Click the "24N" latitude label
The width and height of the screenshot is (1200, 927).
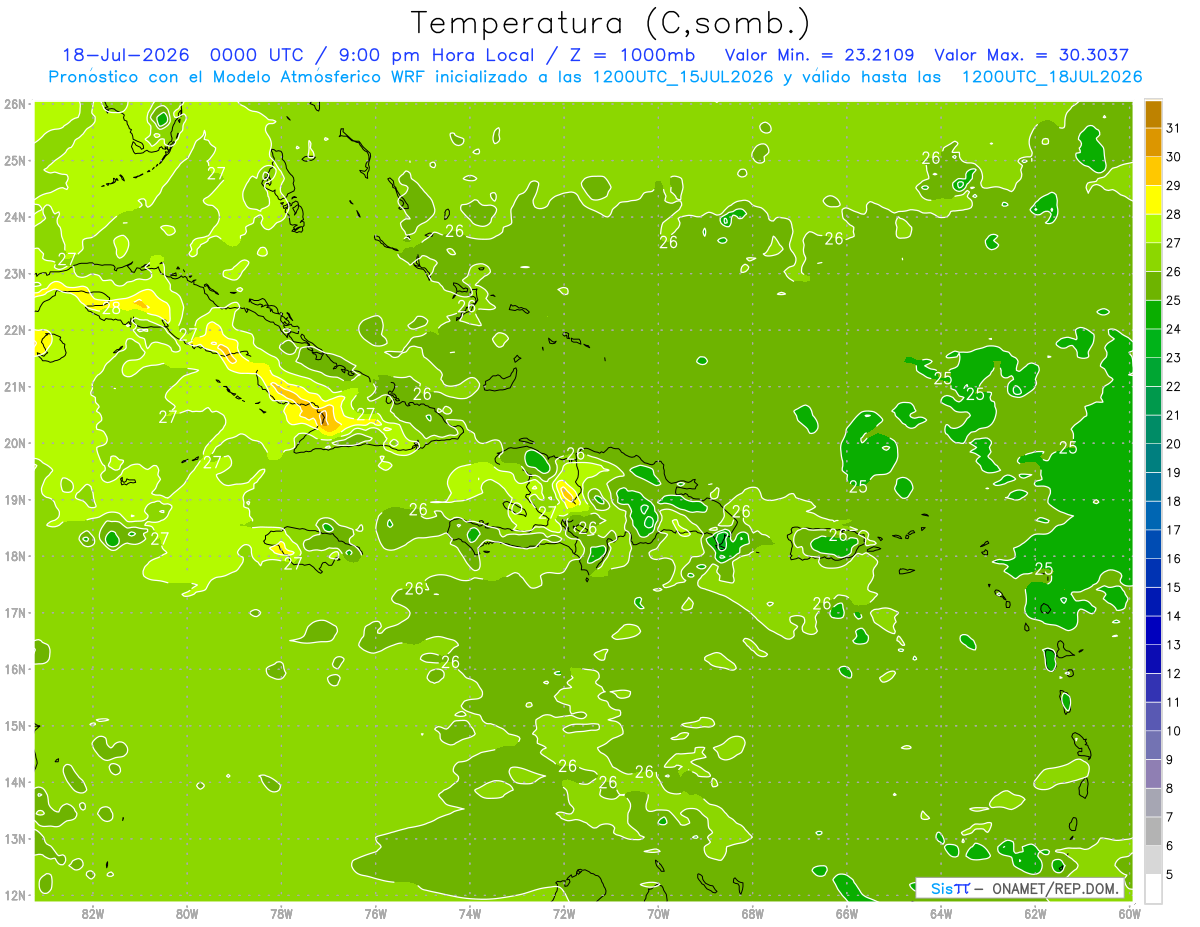click(x=16, y=217)
